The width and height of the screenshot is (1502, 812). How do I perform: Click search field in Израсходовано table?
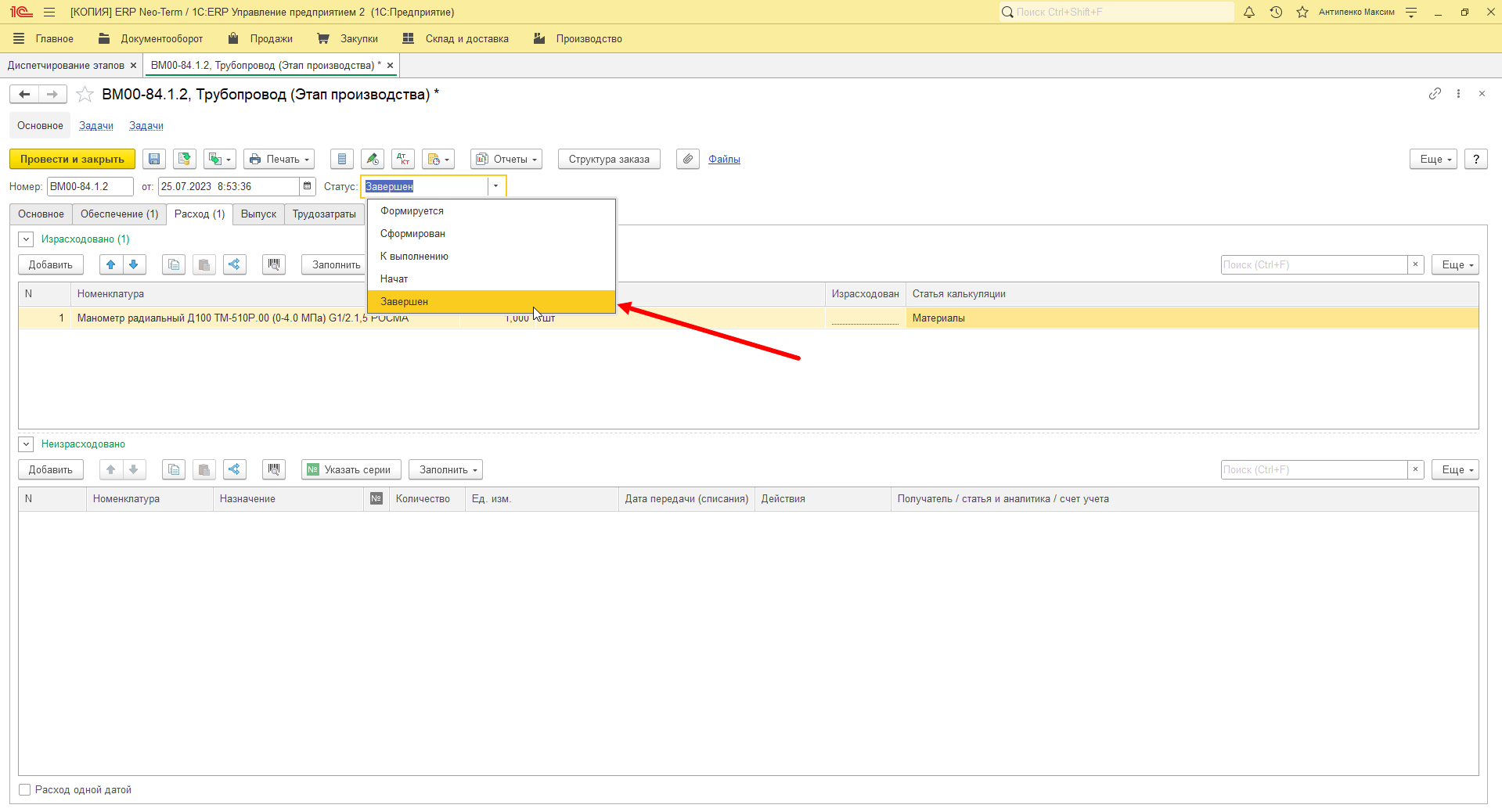pyautogui.click(x=1314, y=264)
